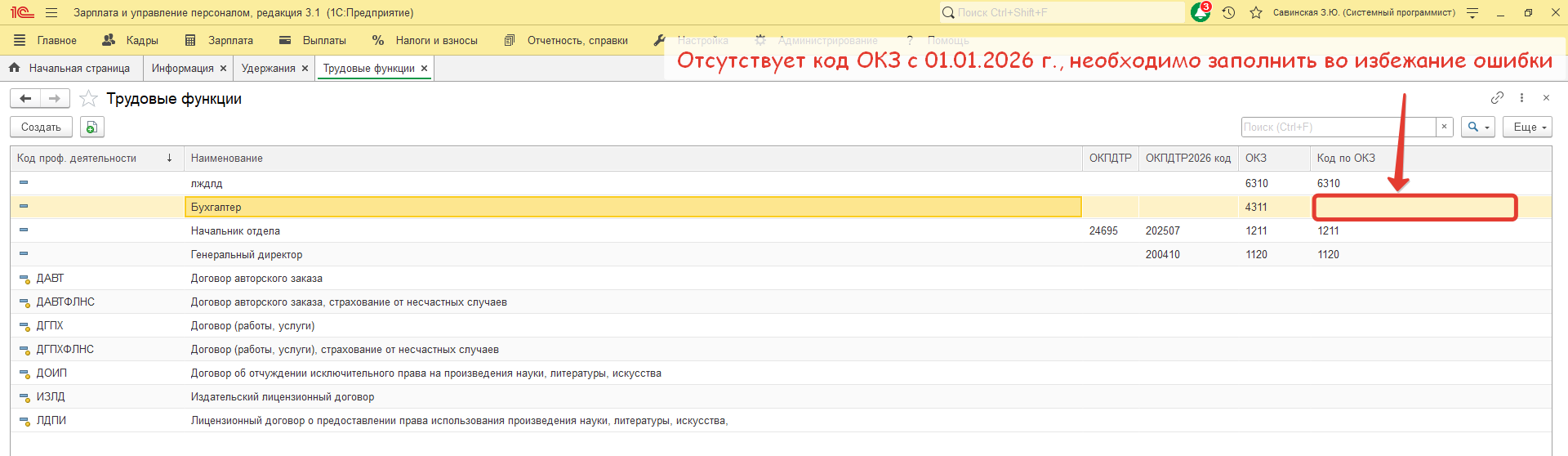
Task: Click the create-by-copying document icon
Action: pos(91,127)
